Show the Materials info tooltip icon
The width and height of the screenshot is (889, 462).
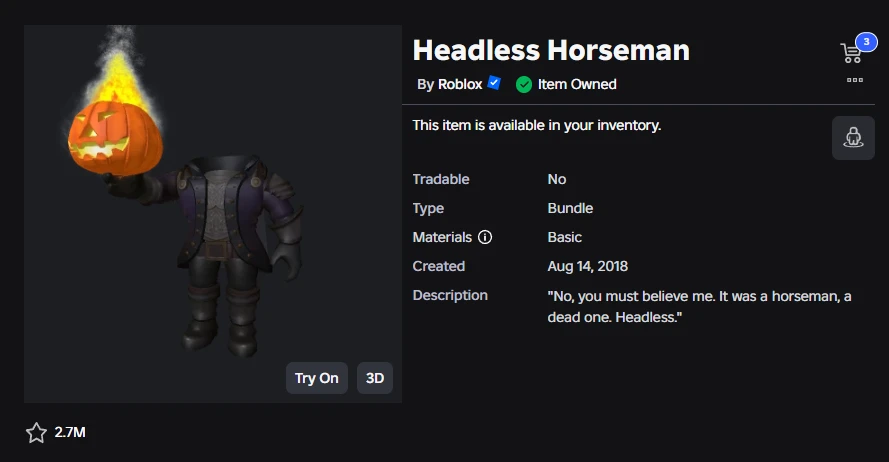(x=486, y=237)
